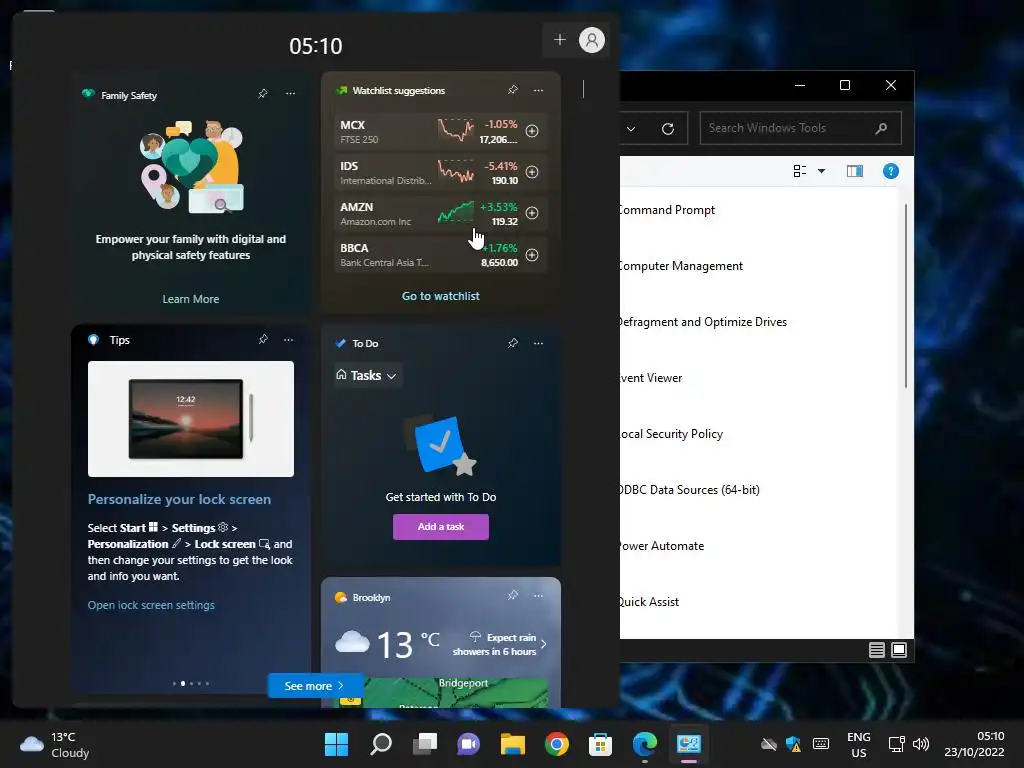
Task: Switch to details view in status bar
Action: click(876, 650)
